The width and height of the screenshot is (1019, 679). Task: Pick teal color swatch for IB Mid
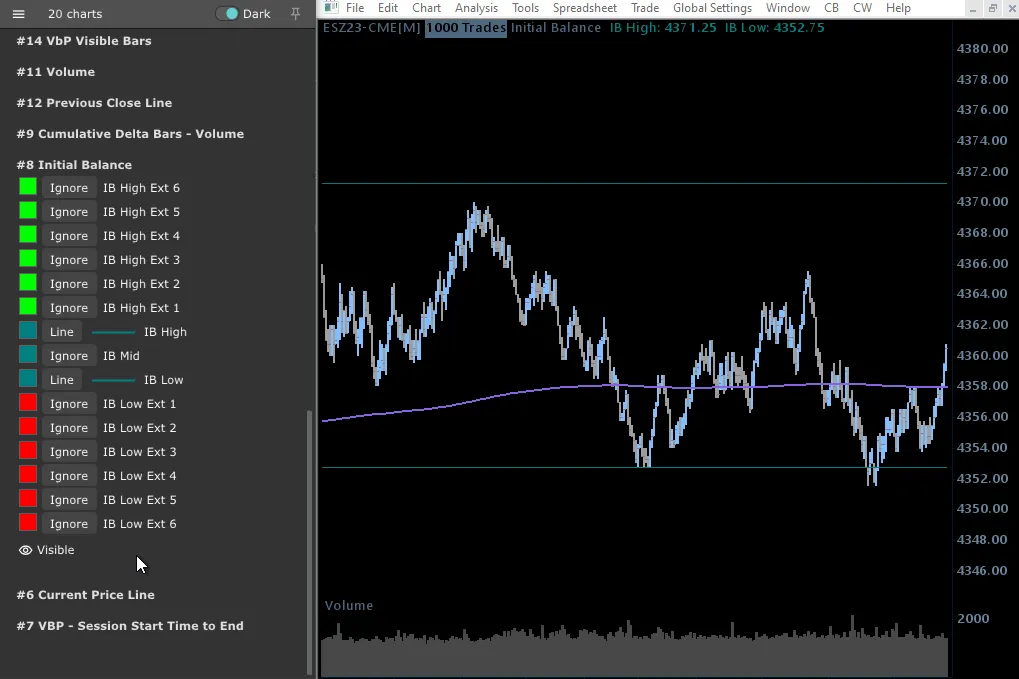coord(28,356)
